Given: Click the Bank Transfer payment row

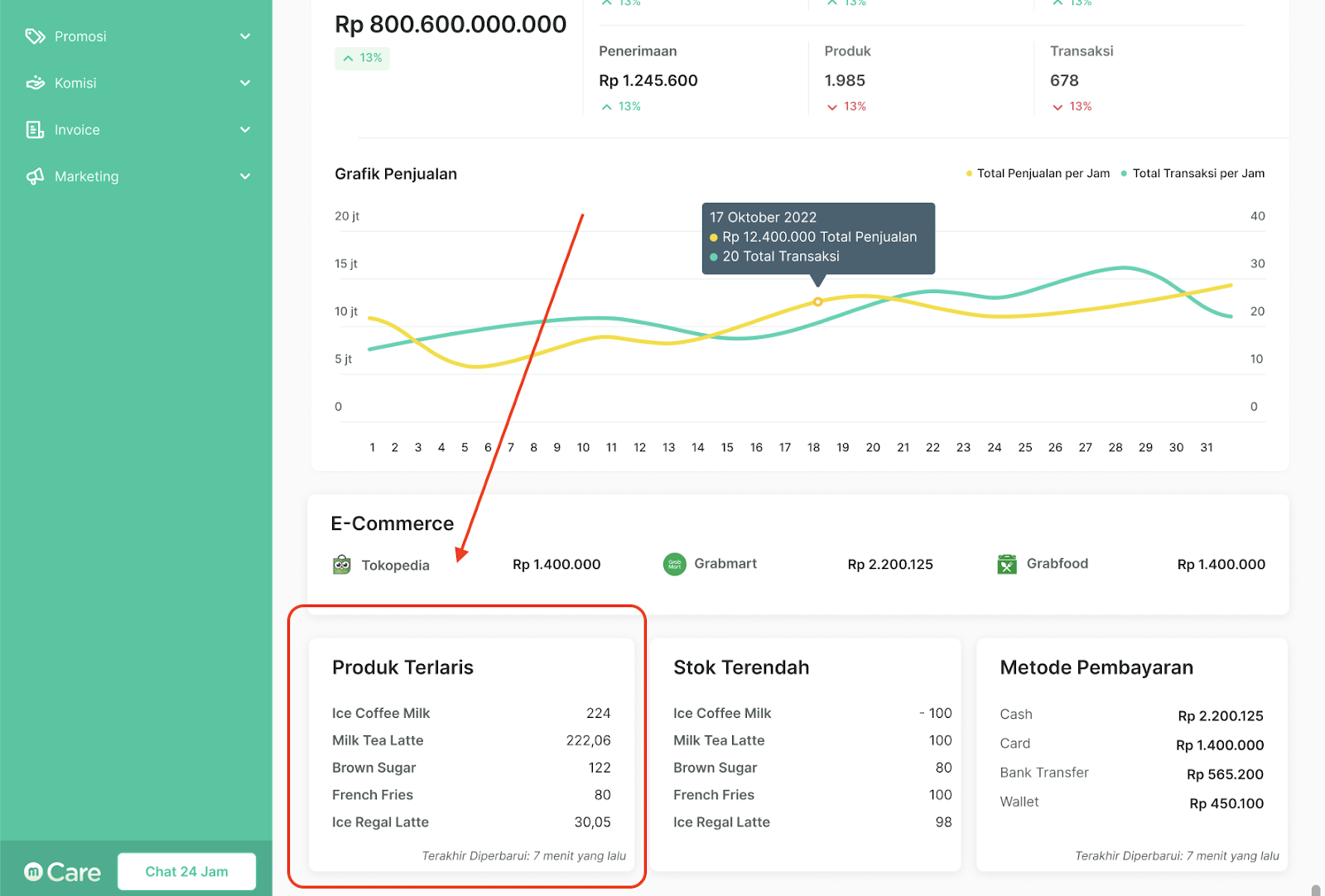Looking at the screenshot, I should tap(1131, 773).
